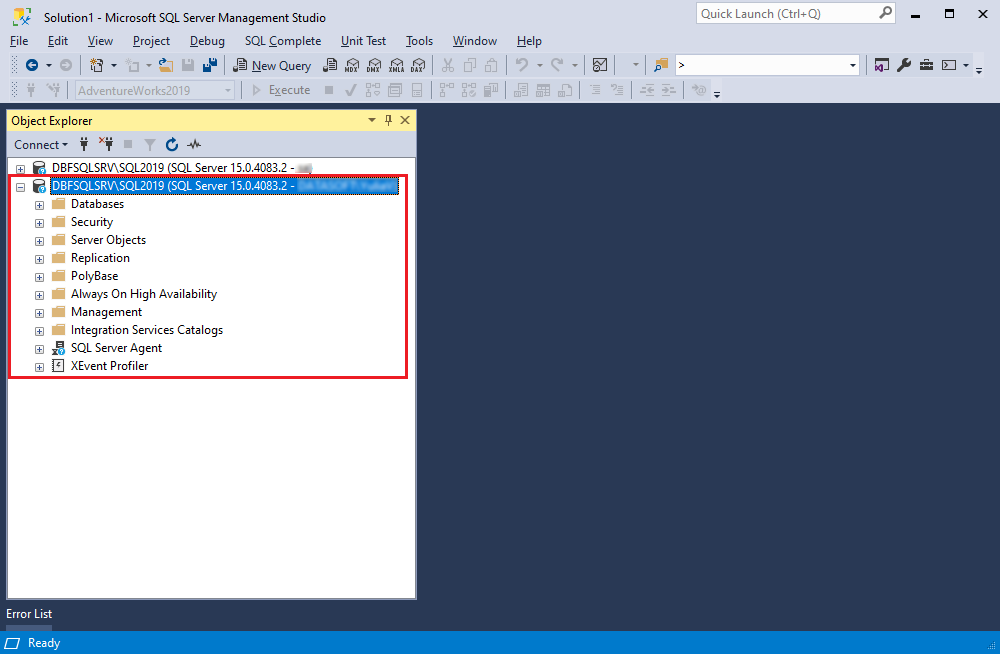The width and height of the screenshot is (1000, 654).
Task: Open the View menu
Action: coord(100,41)
